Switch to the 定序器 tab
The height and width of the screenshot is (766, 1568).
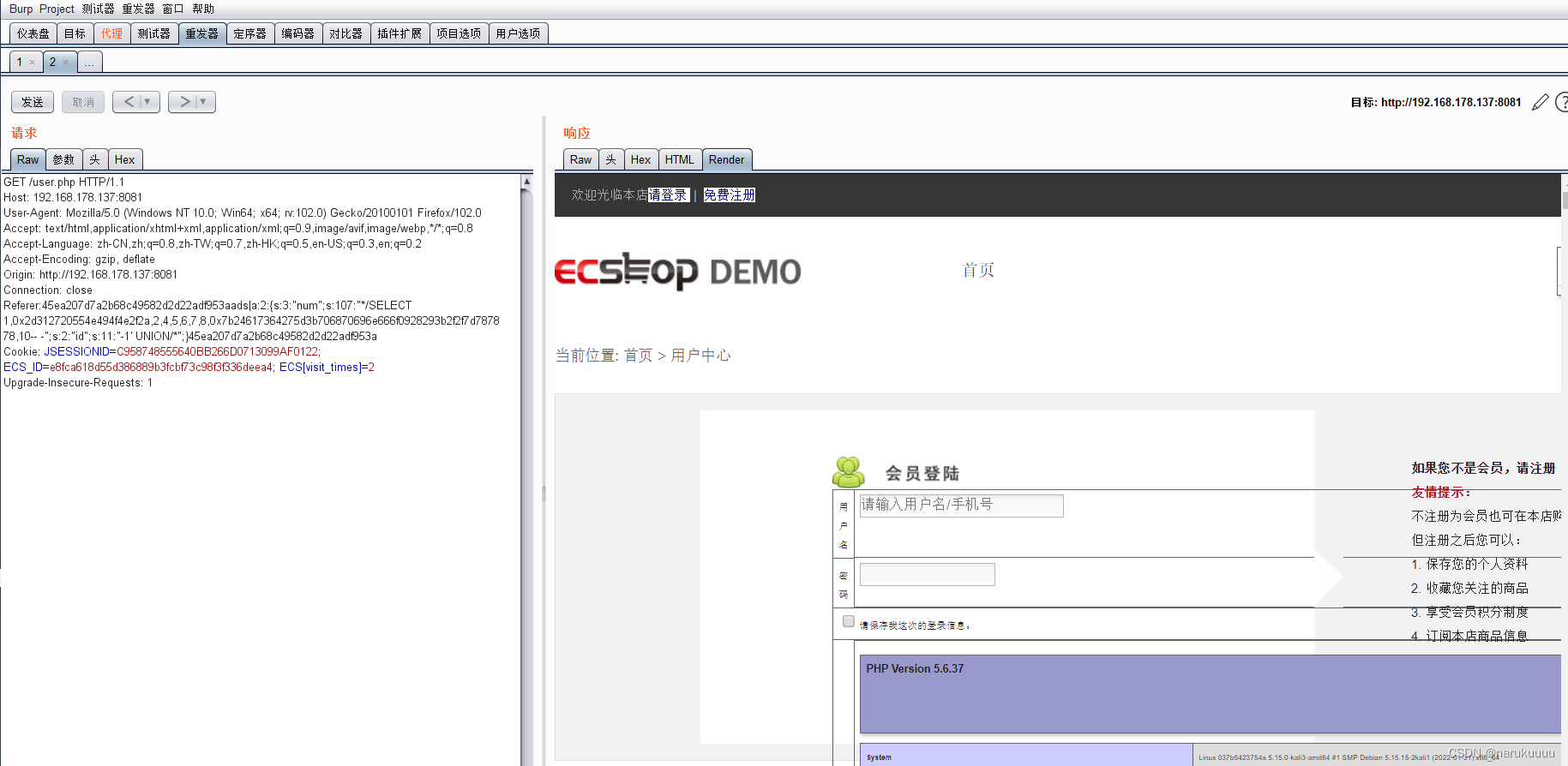250,33
